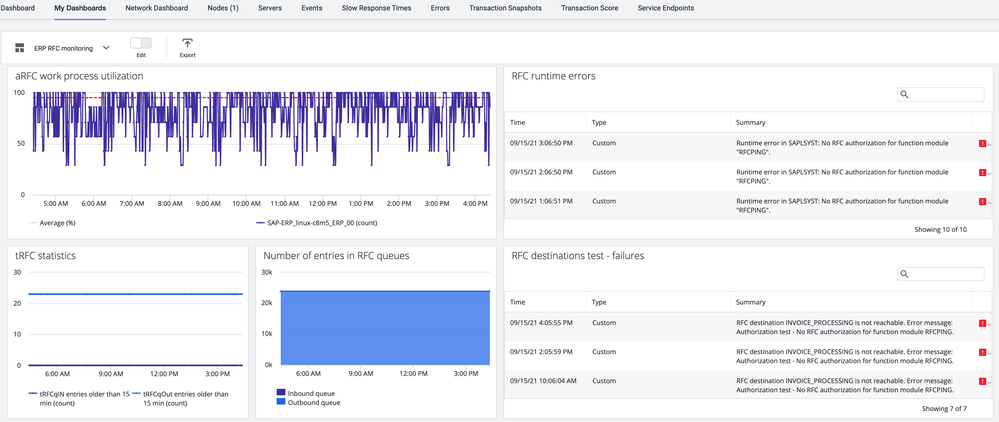Switch to Network Dashboard tab

[x=157, y=8]
